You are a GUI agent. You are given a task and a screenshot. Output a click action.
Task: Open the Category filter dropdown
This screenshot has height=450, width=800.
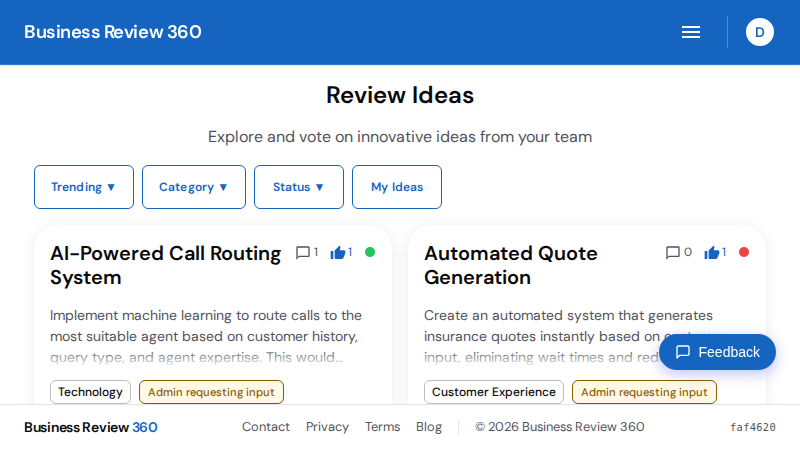tap(194, 187)
